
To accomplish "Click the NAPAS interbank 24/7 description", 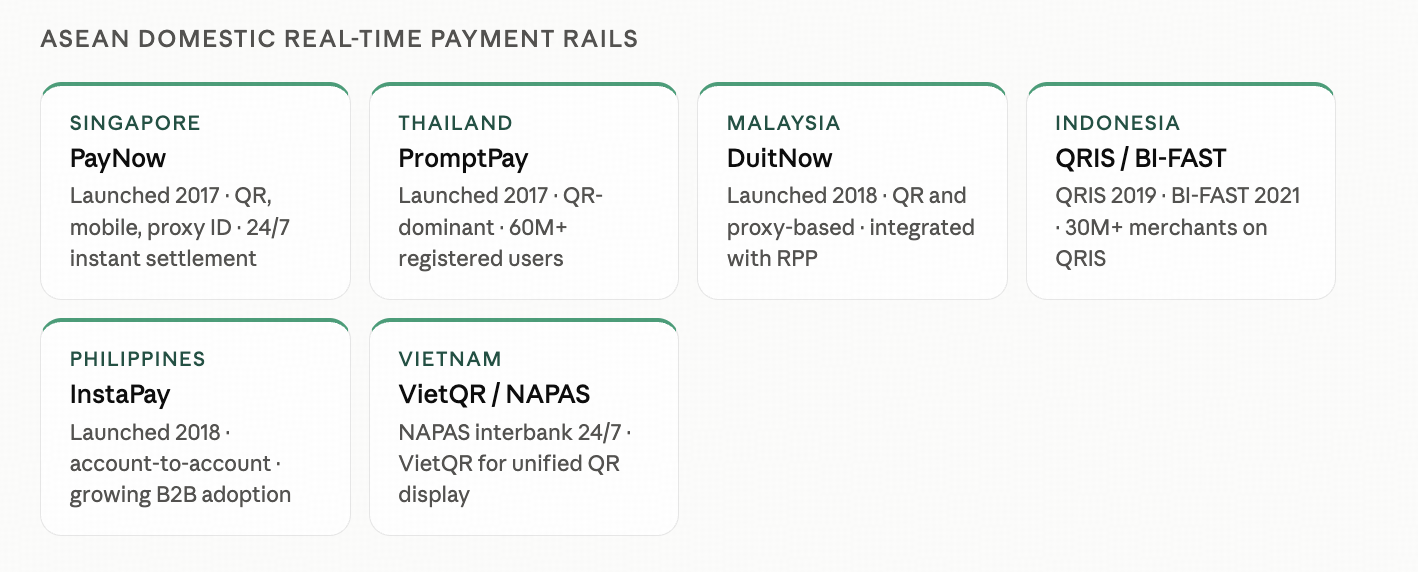I will (515, 432).
